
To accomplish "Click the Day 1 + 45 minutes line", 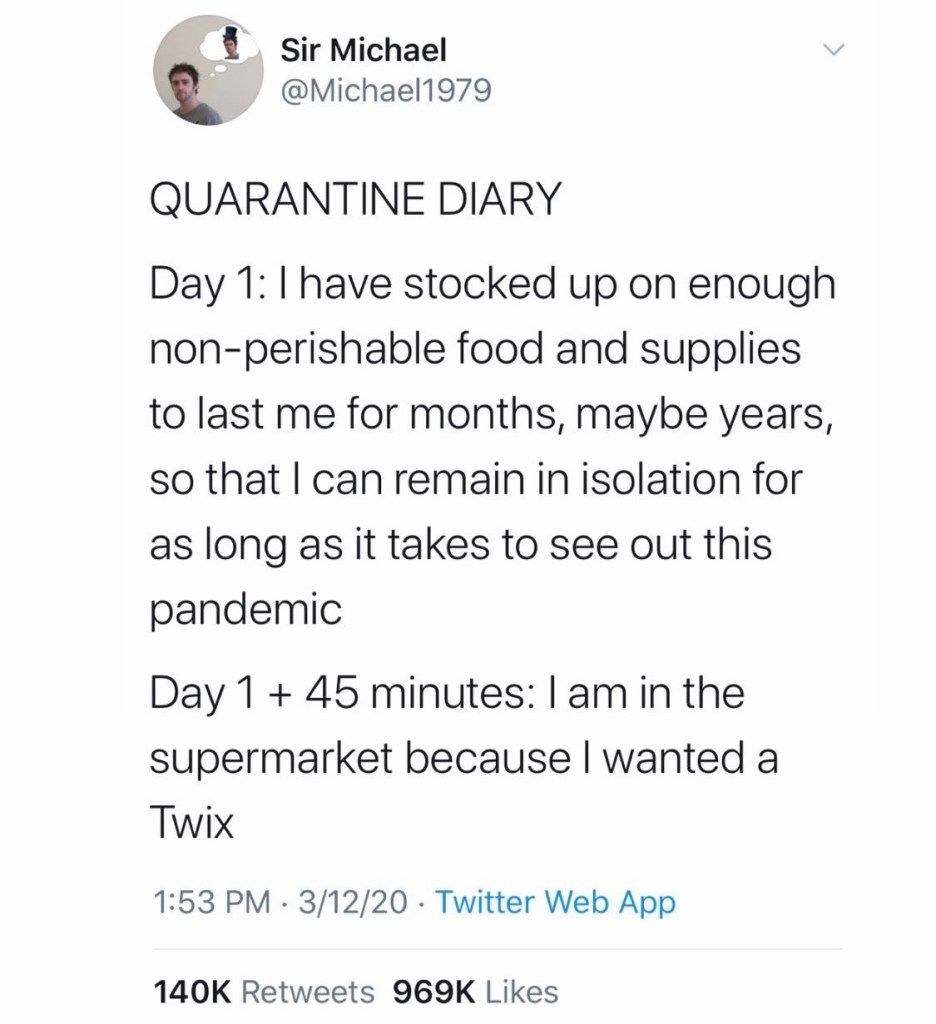I will pyautogui.click(x=447, y=693).
